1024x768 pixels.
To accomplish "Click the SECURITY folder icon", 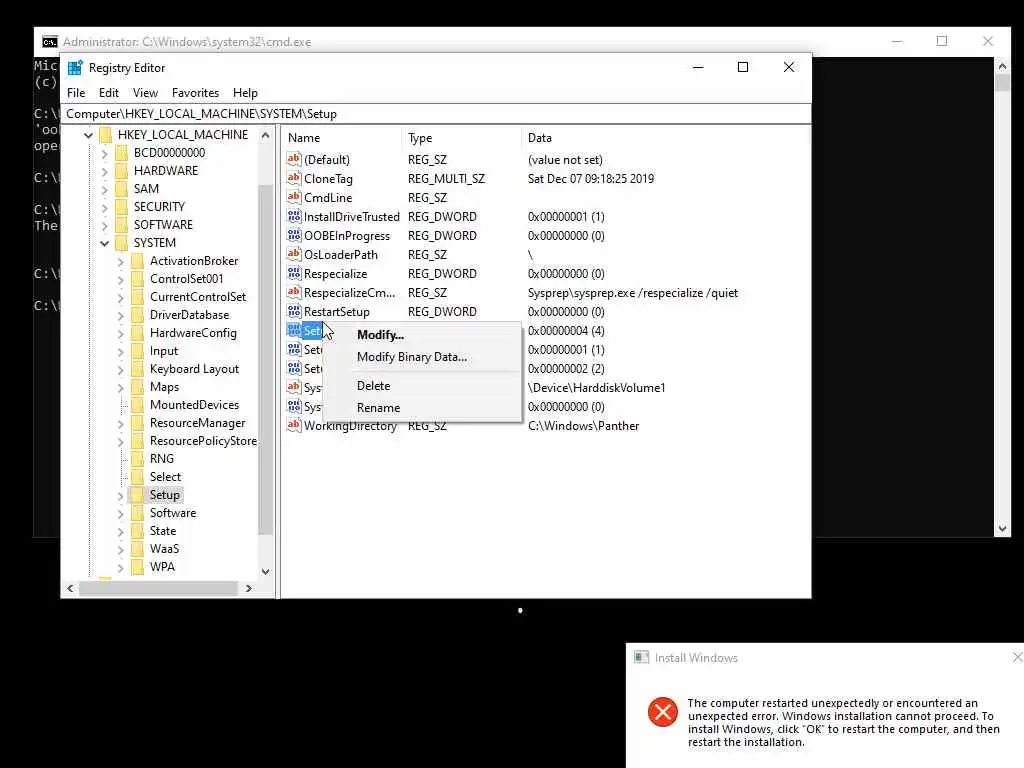I will pyautogui.click(x=121, y=207).
